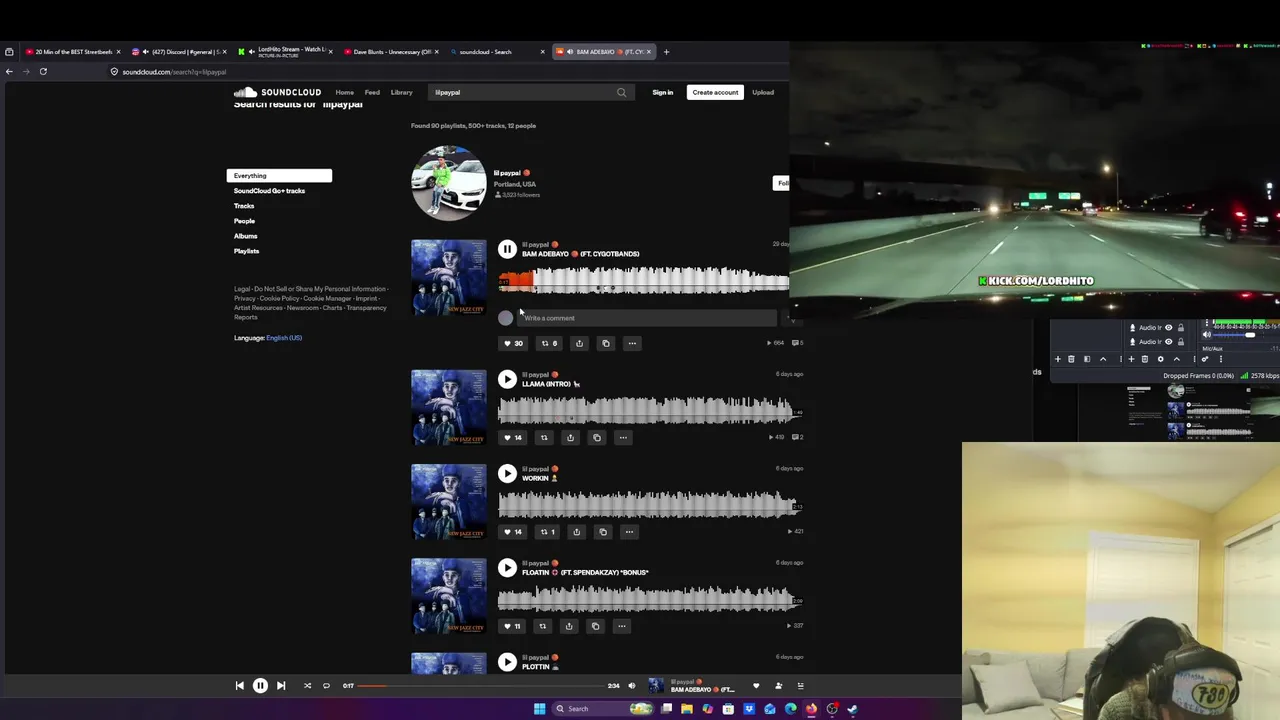Share the WORKIN track
This screenshot has width=1280, height=720.
pyautogui.click(x=576, y=532)
